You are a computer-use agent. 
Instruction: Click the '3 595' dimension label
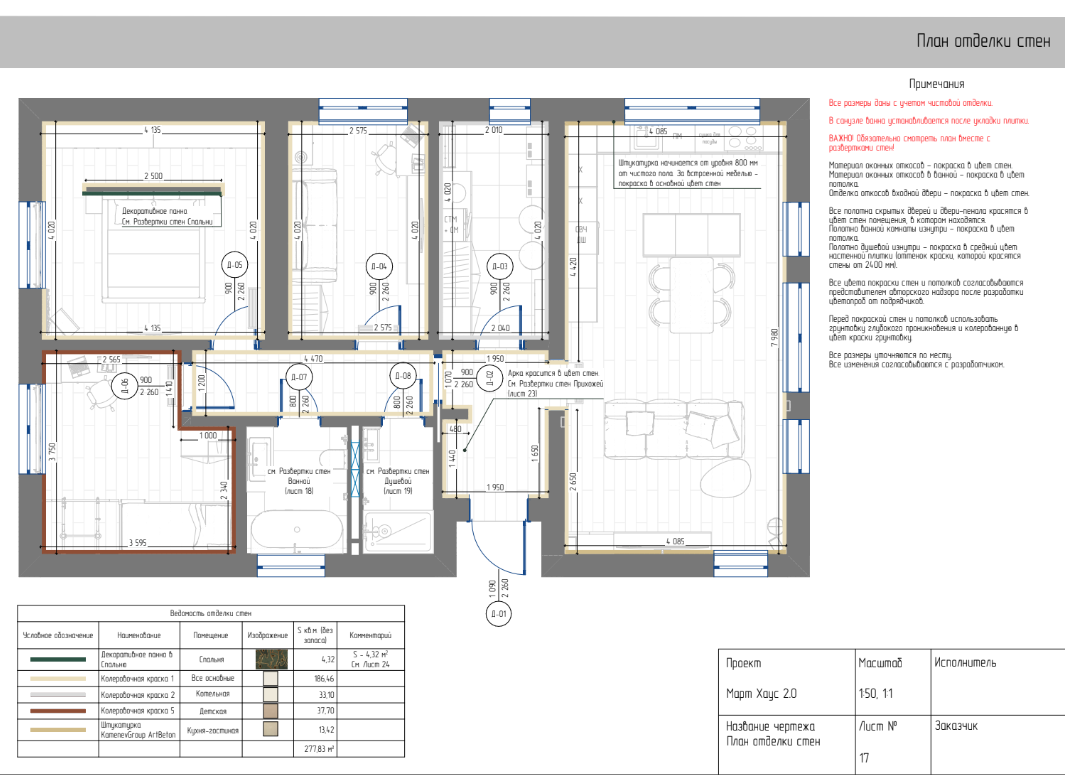point(138,543)
